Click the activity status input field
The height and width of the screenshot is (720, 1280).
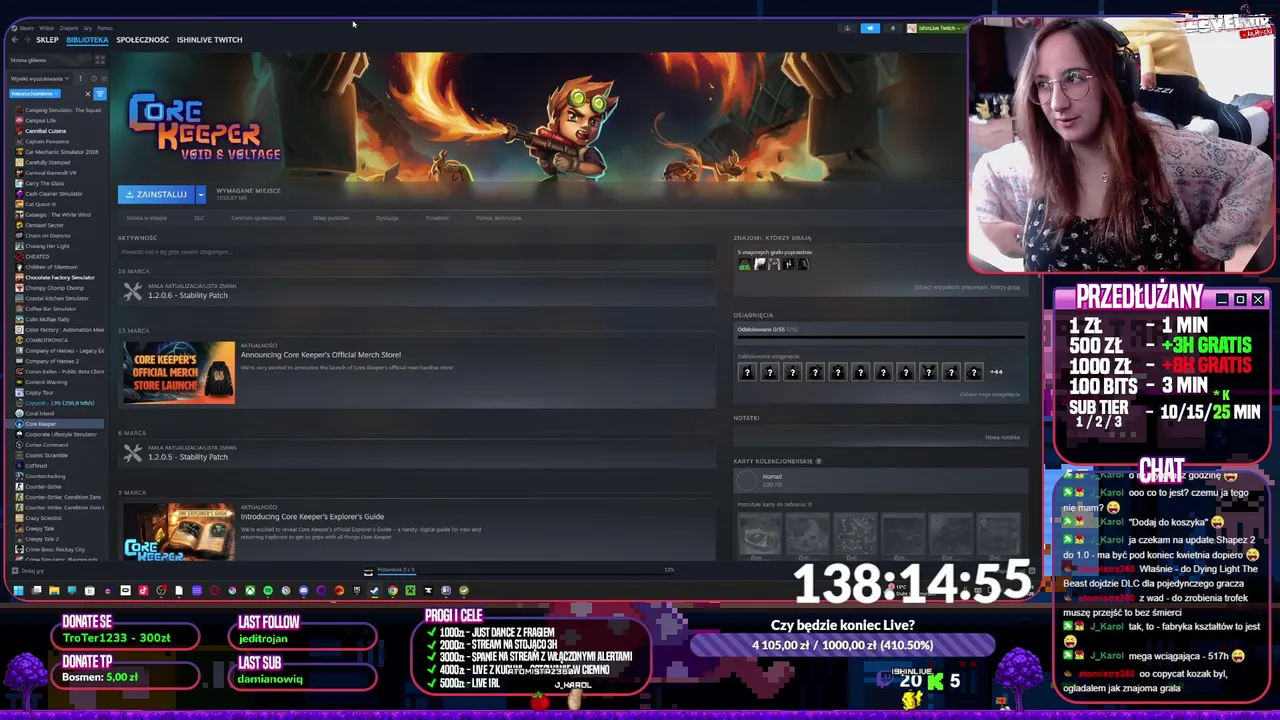416,252
